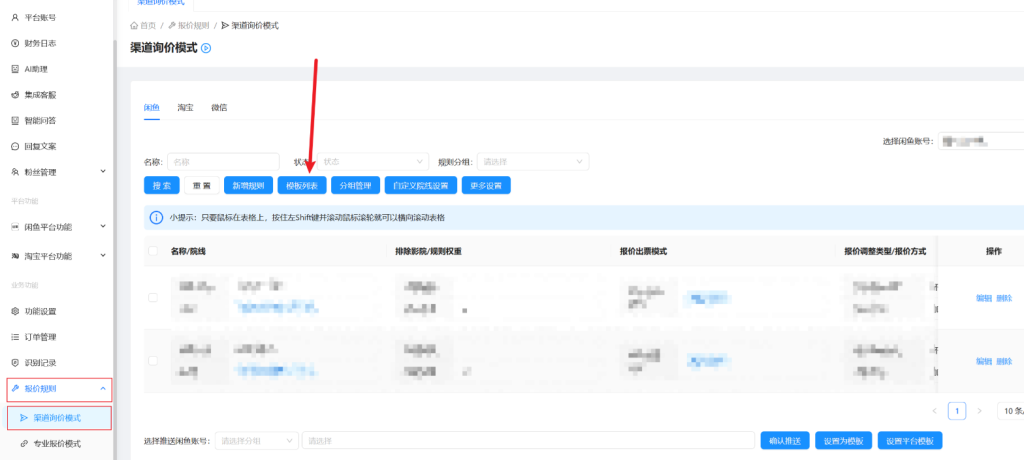The width and height of the screenshot is (1024, 460).
Task: Click 设置平台模板 button
Action: [910, 440]
